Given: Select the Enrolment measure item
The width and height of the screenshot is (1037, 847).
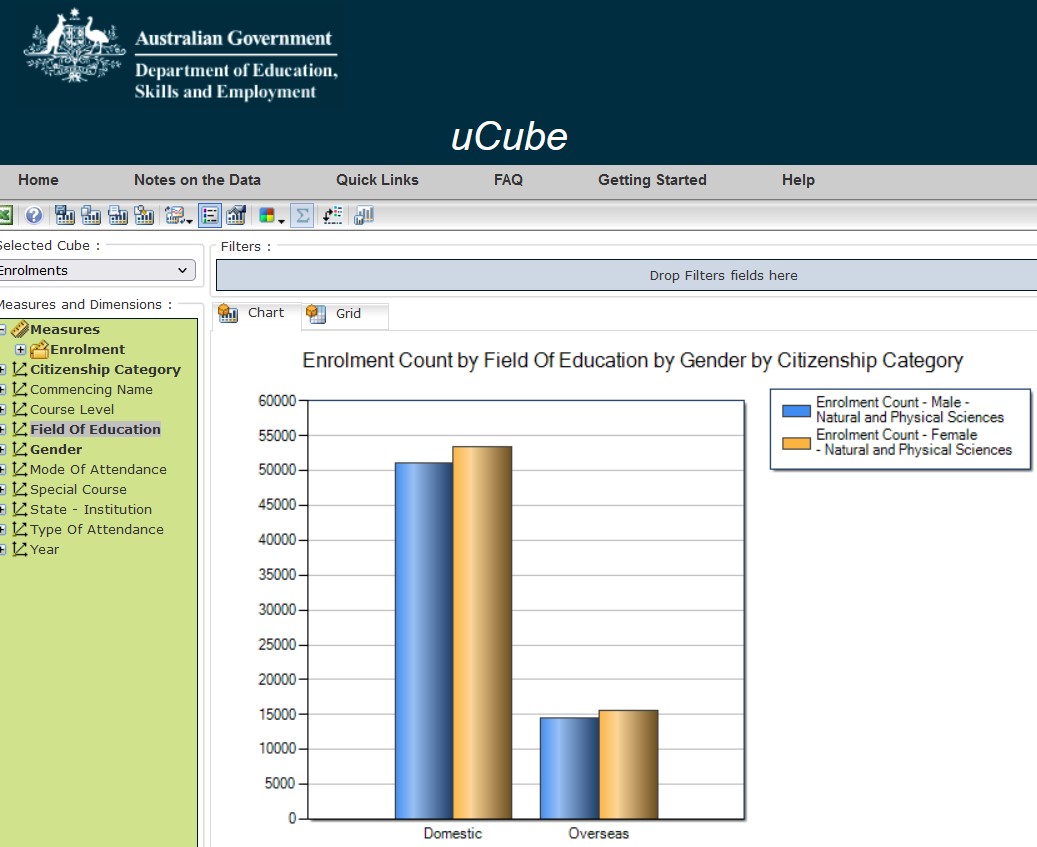Looking at the screenshot, I should coord(87,349).
